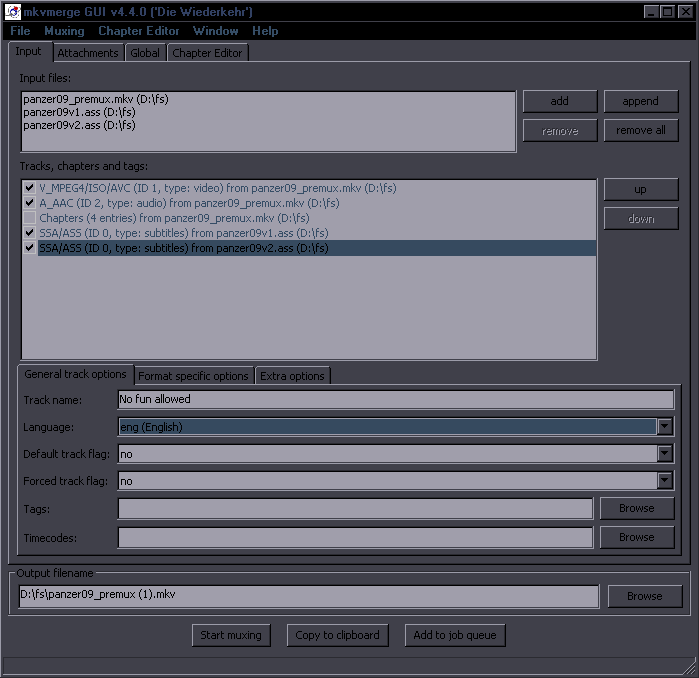Select the General track options tab
Viewport: 699px width, 678px height.
[x=75, y=374]
